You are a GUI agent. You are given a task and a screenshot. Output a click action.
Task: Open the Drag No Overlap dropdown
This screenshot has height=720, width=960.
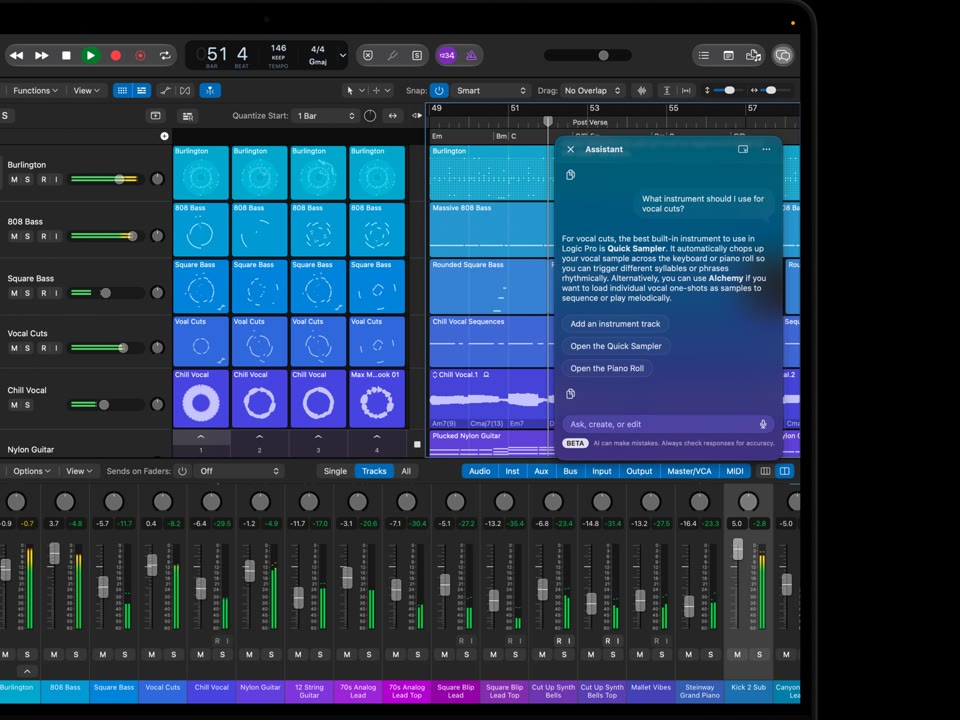(x=592, y=91)
